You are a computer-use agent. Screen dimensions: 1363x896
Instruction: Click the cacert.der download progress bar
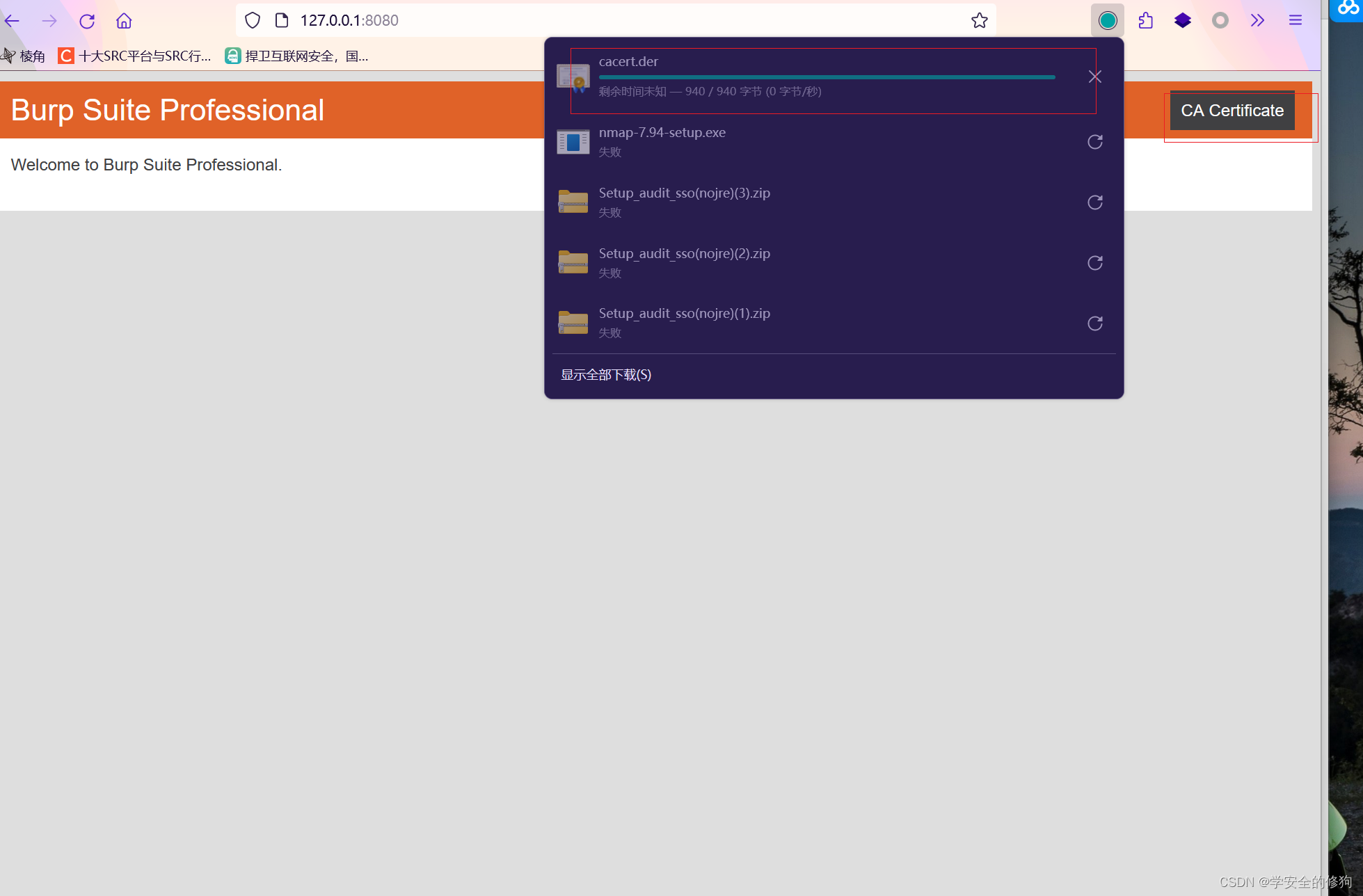(x=827, y=77)
